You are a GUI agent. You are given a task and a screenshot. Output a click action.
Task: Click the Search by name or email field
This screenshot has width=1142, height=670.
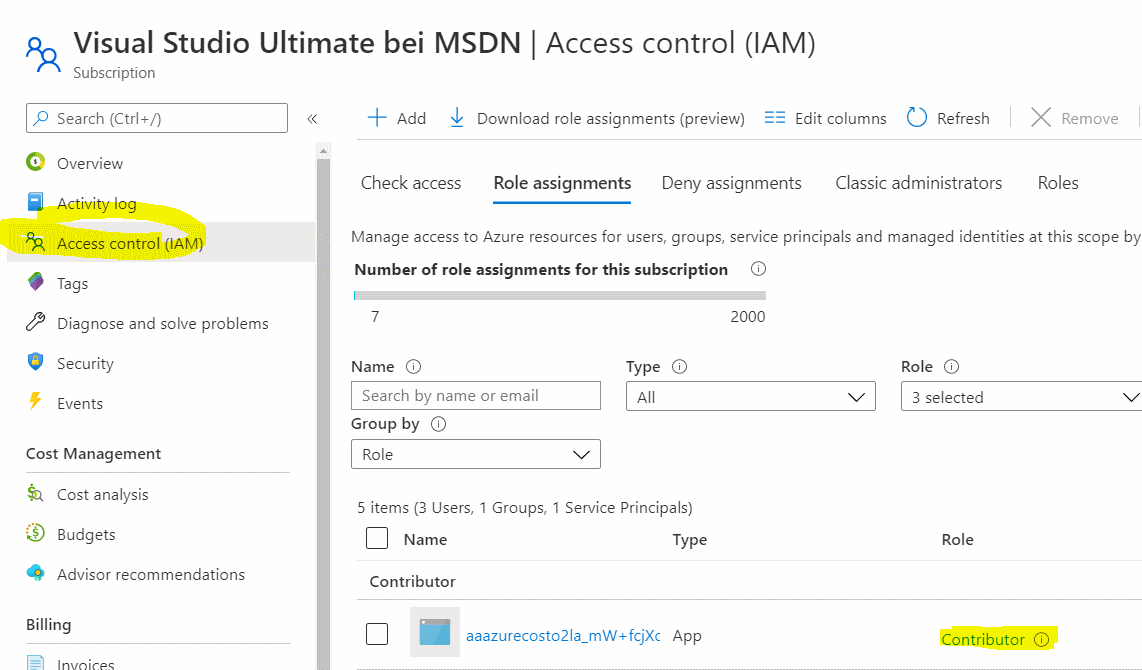pos(475,396)
